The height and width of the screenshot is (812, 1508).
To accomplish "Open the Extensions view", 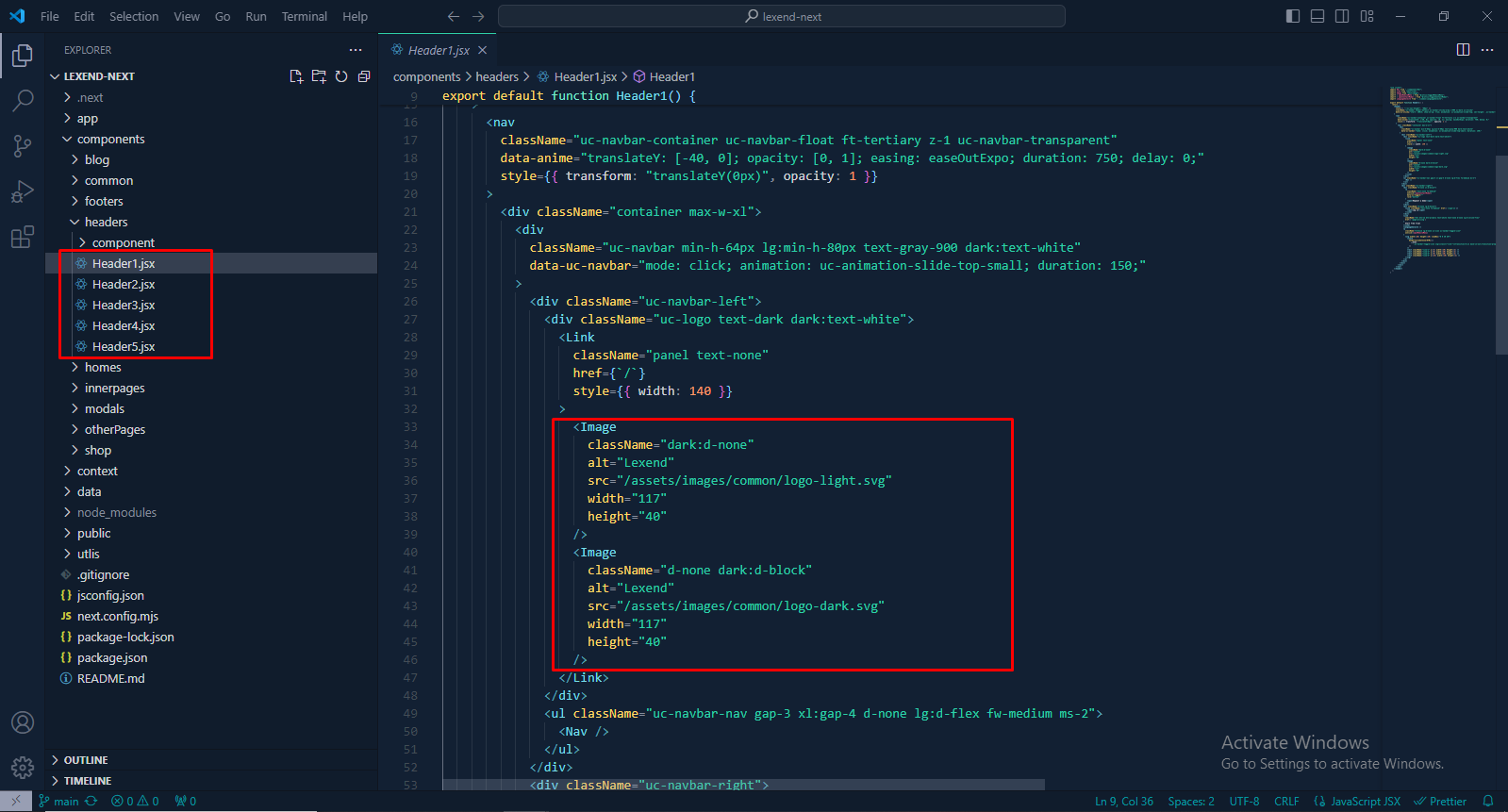I will point(23,237).
